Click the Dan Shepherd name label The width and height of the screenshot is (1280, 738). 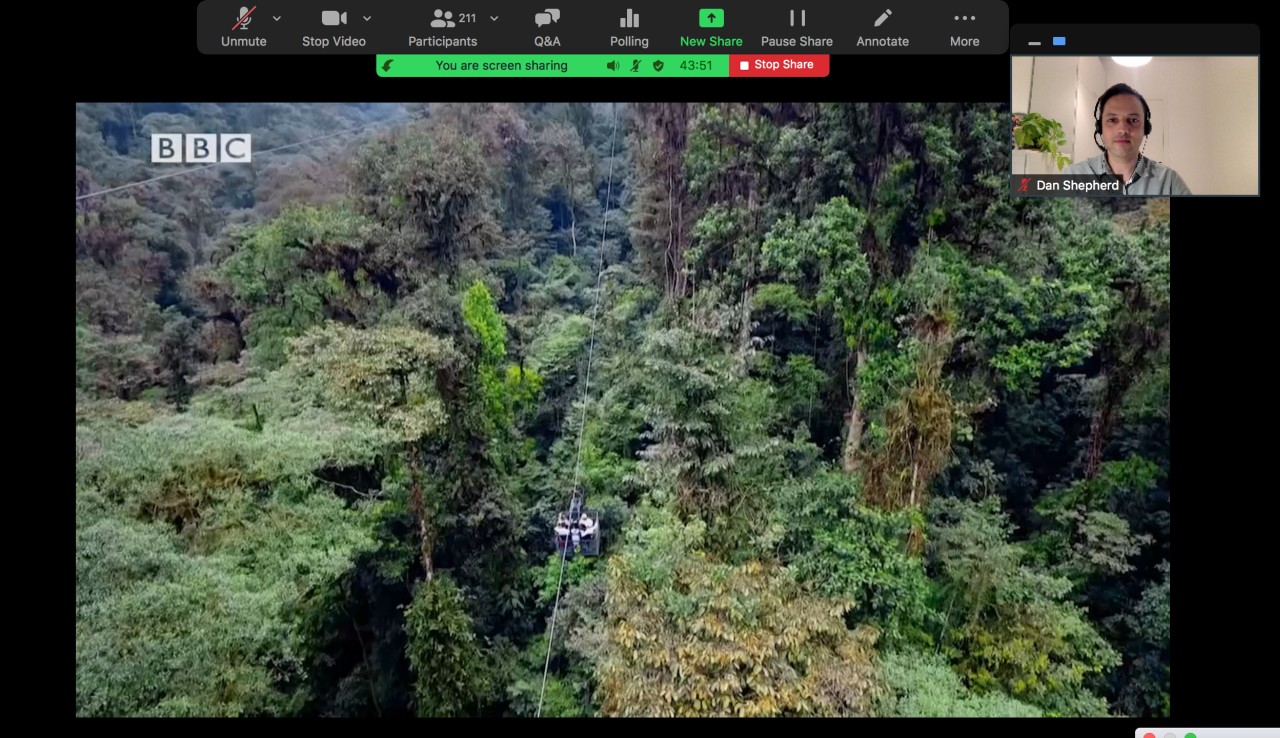click(1077, 185)
